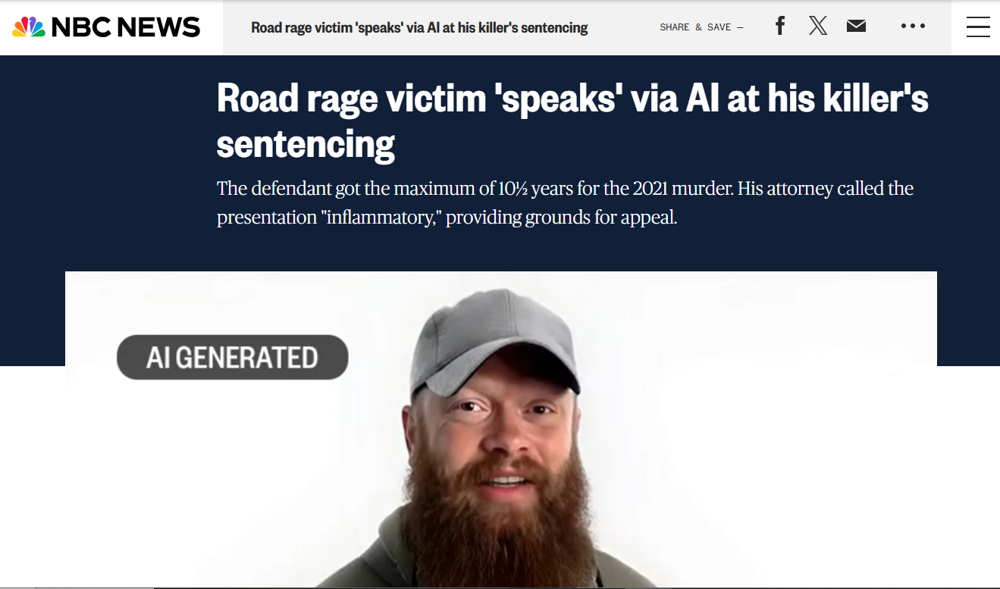
Task: Open the NBC NEWS wordmark home link
Action: 126,27
